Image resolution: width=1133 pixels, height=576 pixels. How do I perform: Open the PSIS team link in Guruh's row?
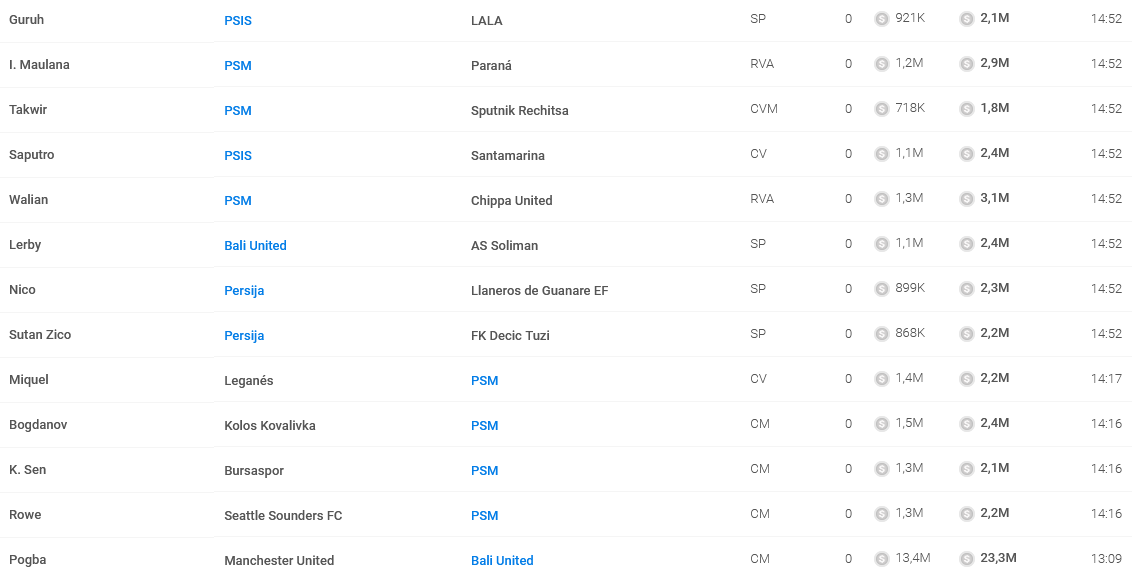(x=238, y=21)
